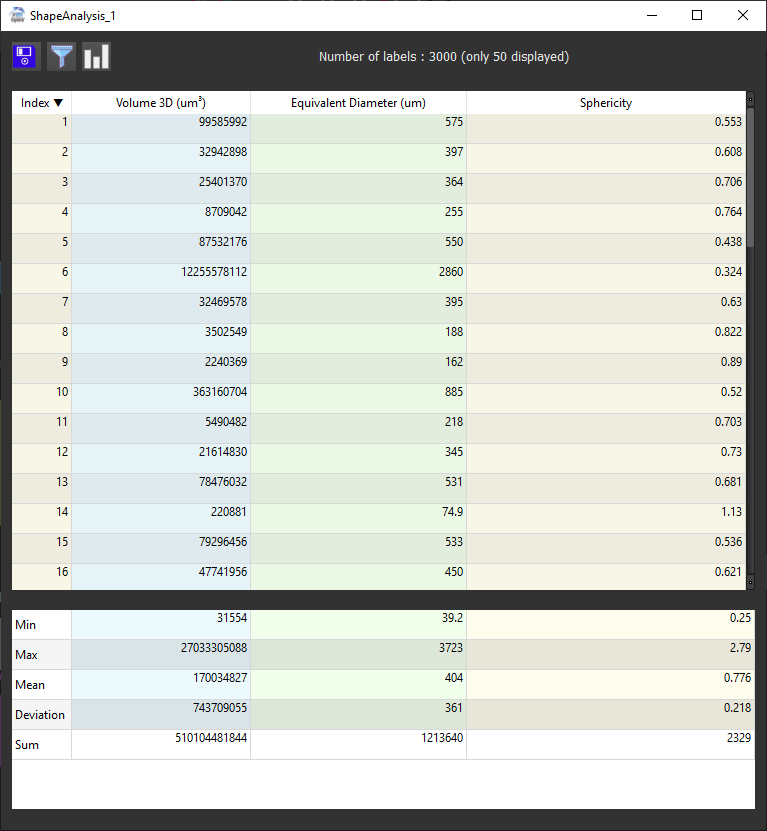Sort by Volume 3D column header
Image resolution: width=767 pixels, height=831 pixels.
(x=161, y=103)
